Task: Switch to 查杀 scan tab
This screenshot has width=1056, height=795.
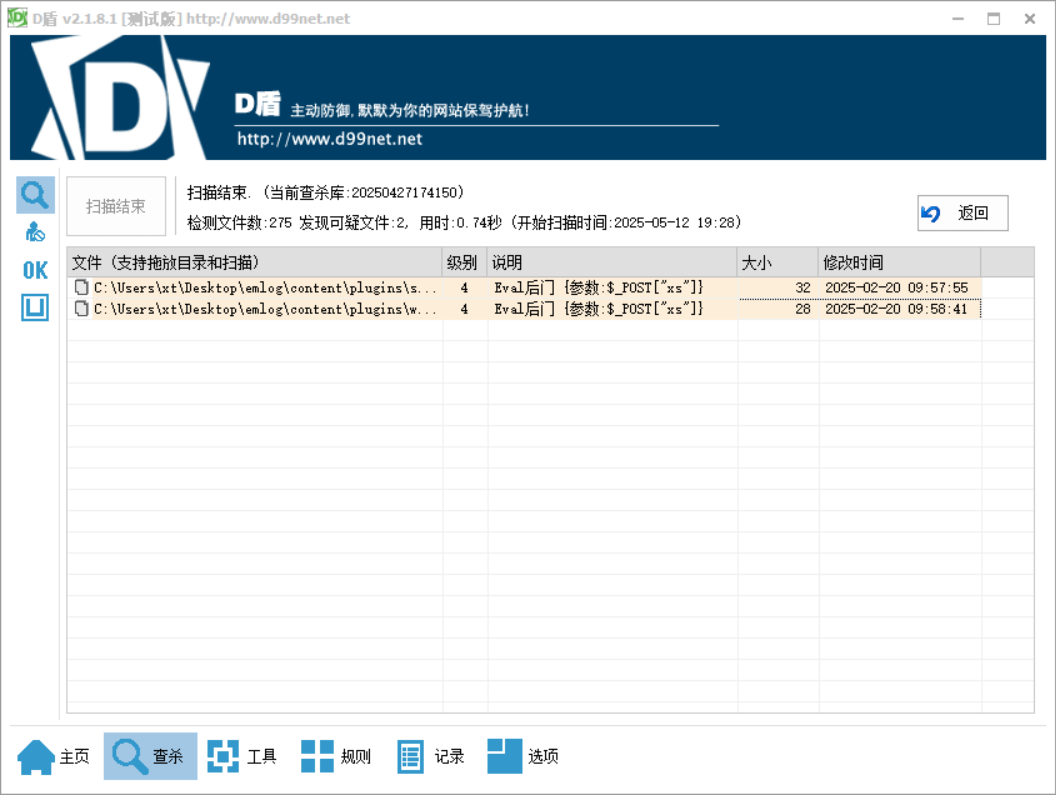Action: click(x=150, y=756)
